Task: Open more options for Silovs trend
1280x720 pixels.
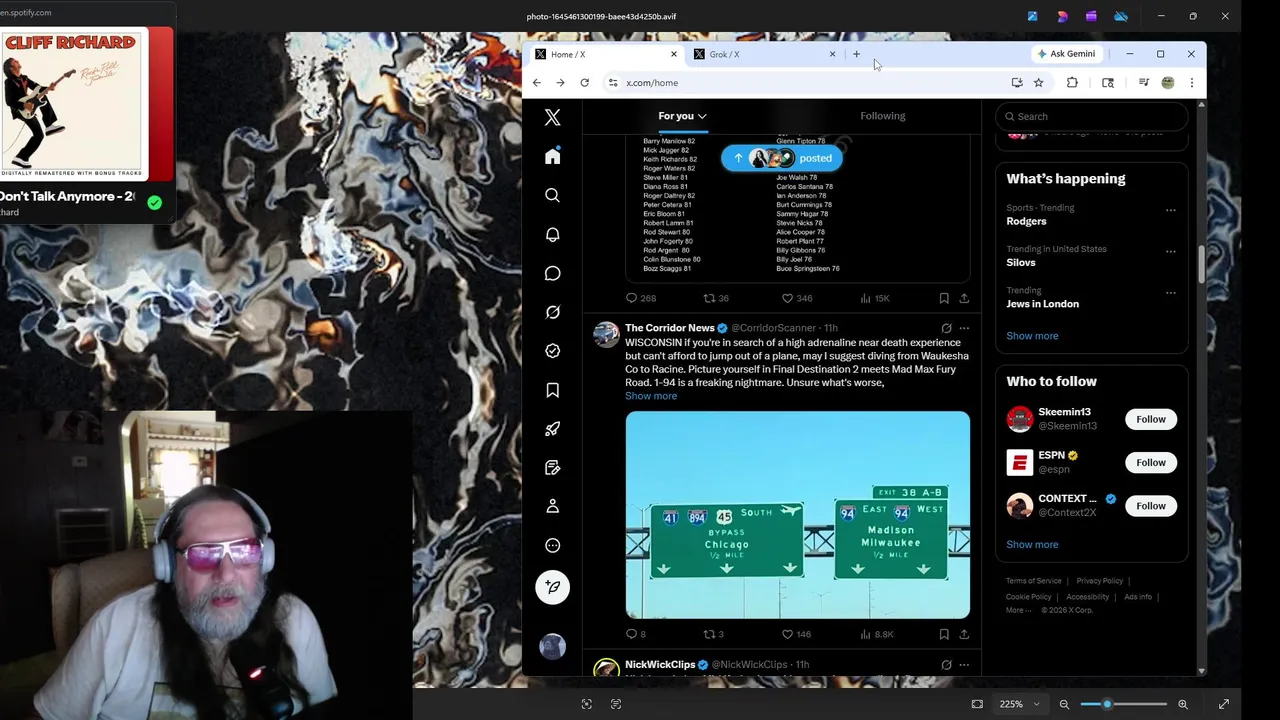Action: coord(1170,251)
